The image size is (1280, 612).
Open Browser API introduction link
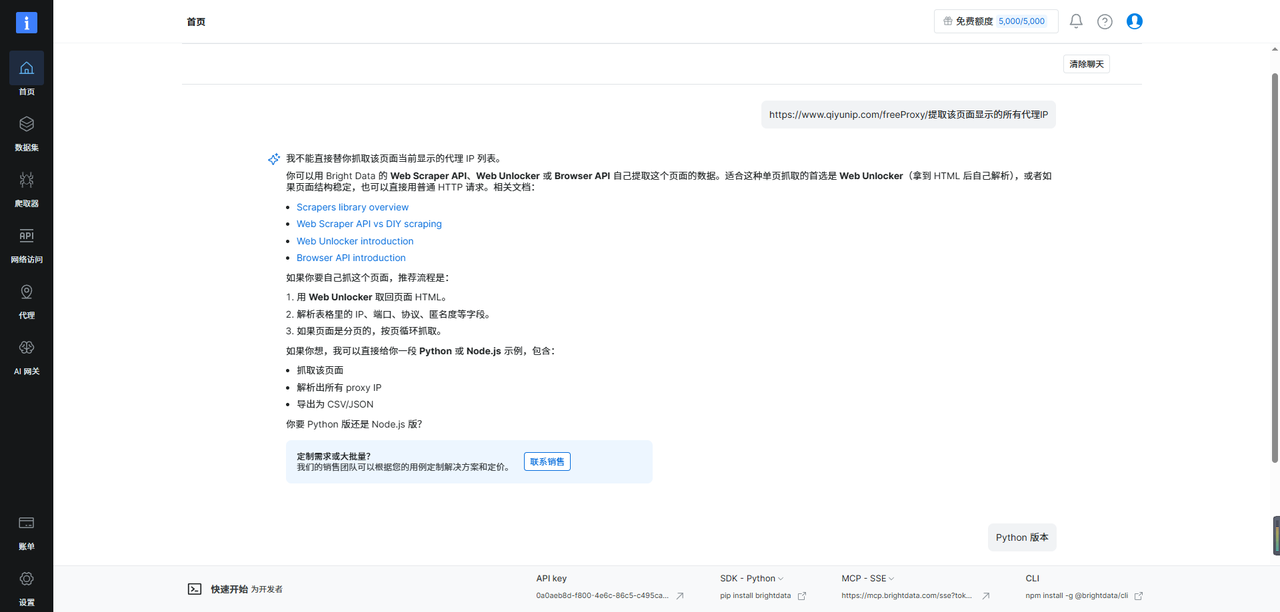pos(351,258)
